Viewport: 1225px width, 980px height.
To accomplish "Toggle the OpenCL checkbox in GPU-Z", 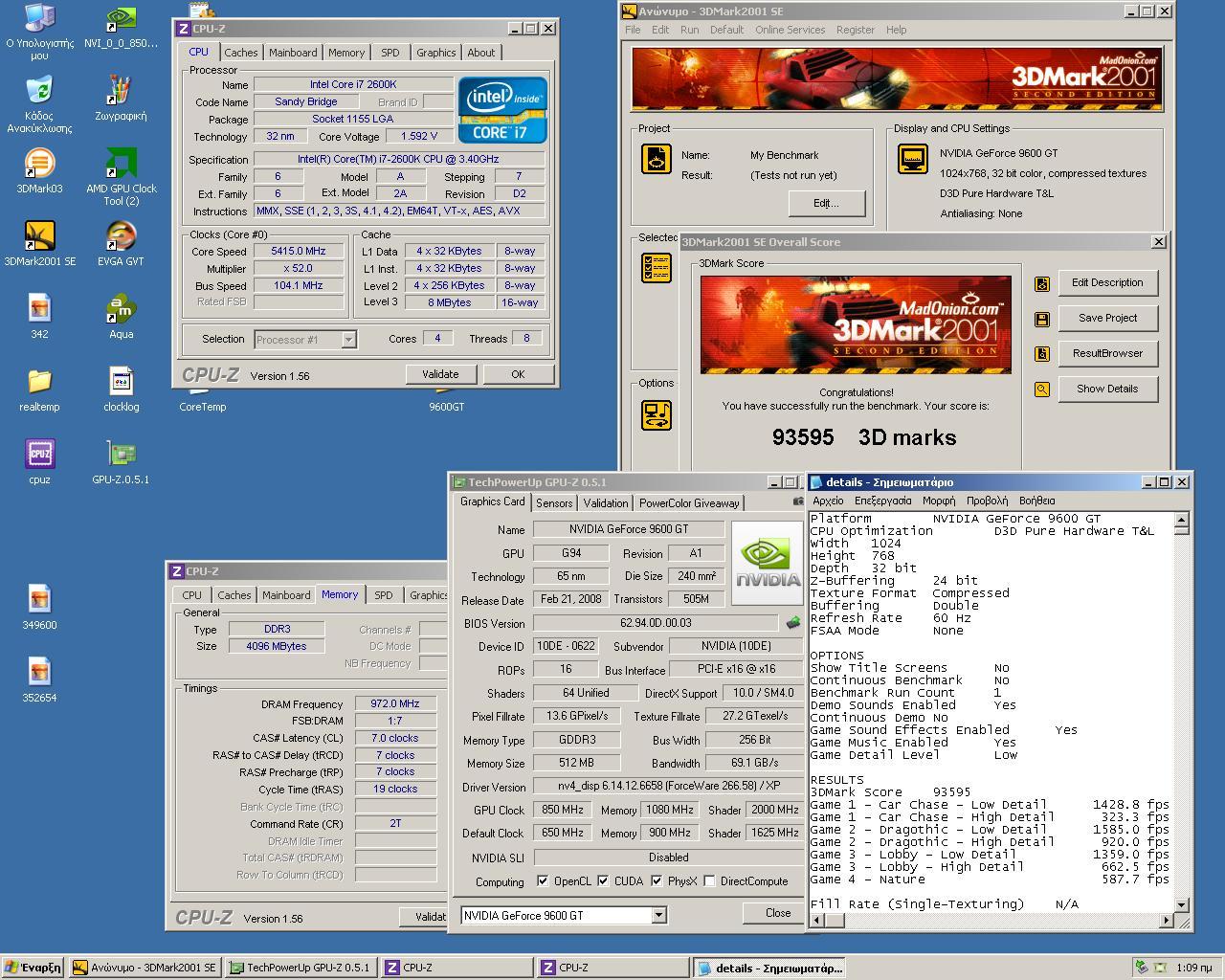I will (x=543, y=880).
